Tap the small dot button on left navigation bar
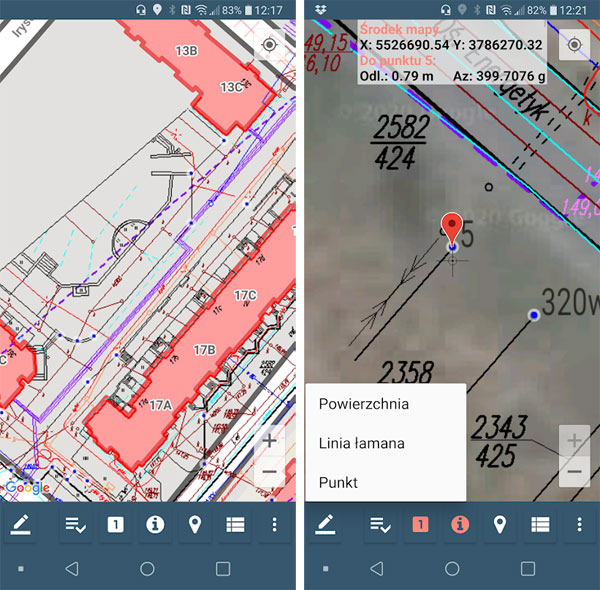Viewport: 600px width, 590px height. 21,569
